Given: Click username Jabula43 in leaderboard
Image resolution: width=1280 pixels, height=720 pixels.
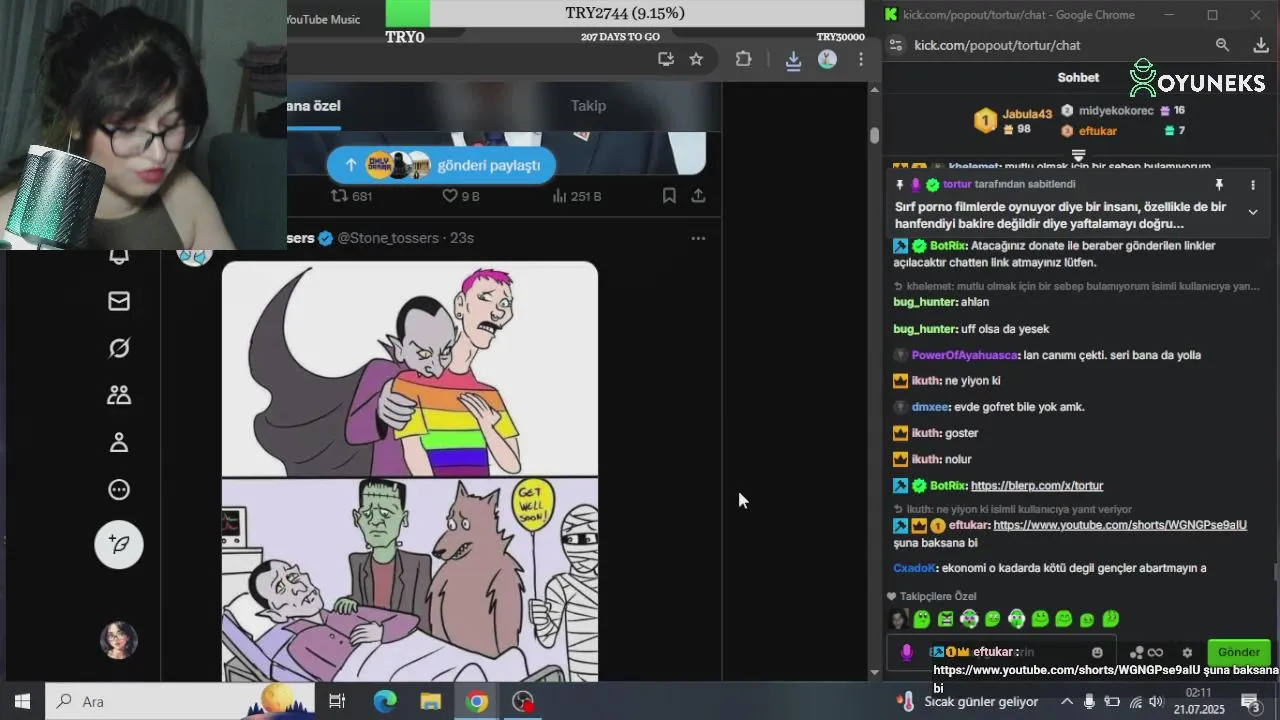Looking at the screenshot, I should (1027, 114).
